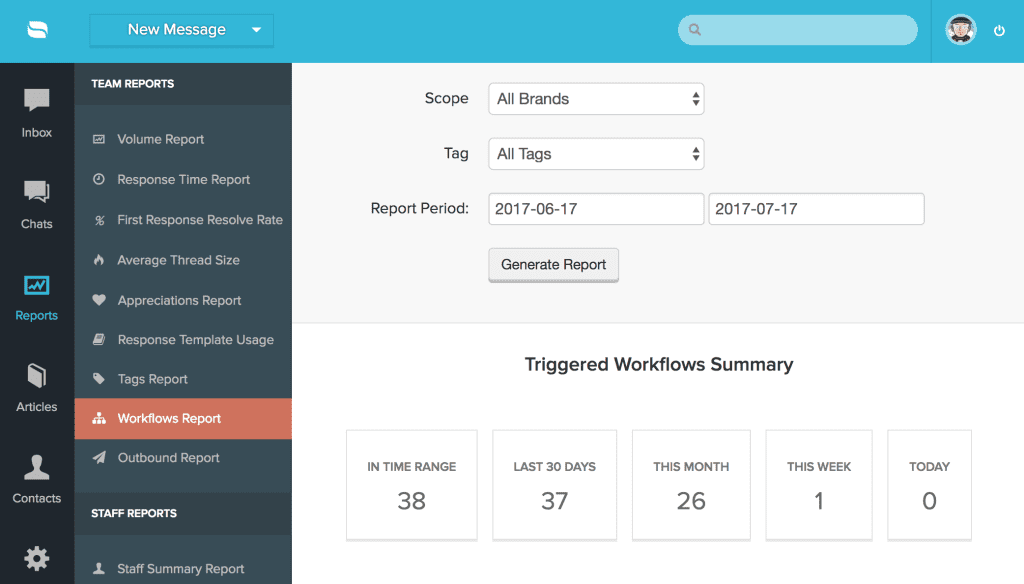Open the Staff Summary Report
The height and width of the screenshot is (584, 1024).
tap(183, 568)
